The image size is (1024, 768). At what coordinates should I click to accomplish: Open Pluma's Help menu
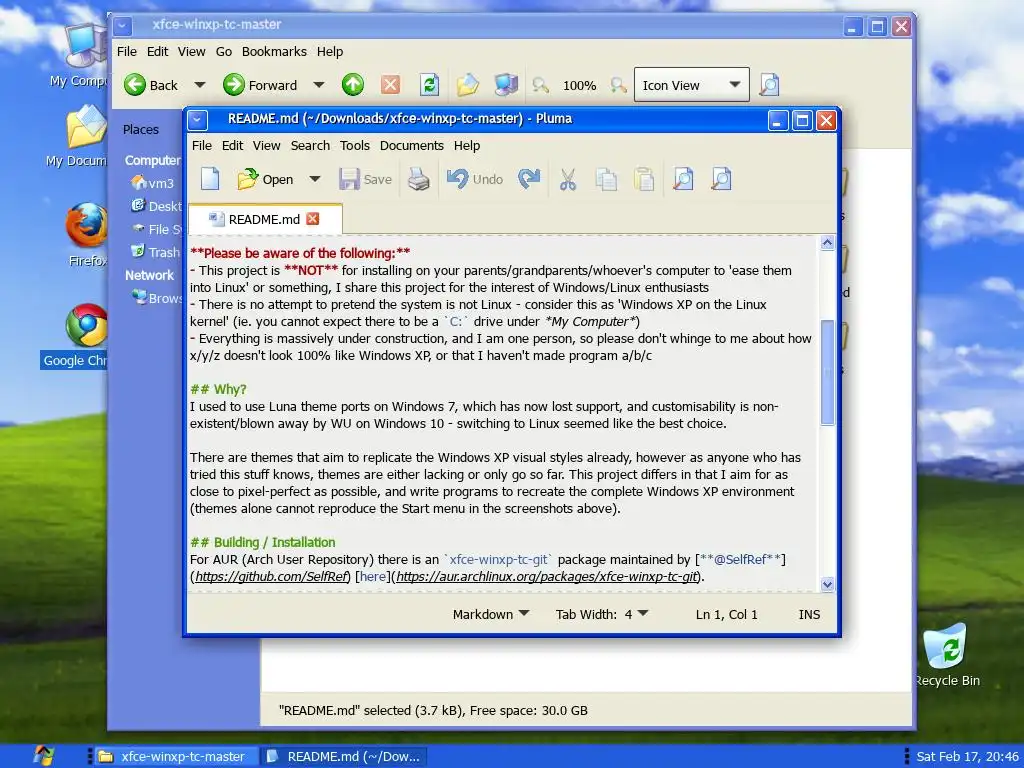click(x=467, y=146)
